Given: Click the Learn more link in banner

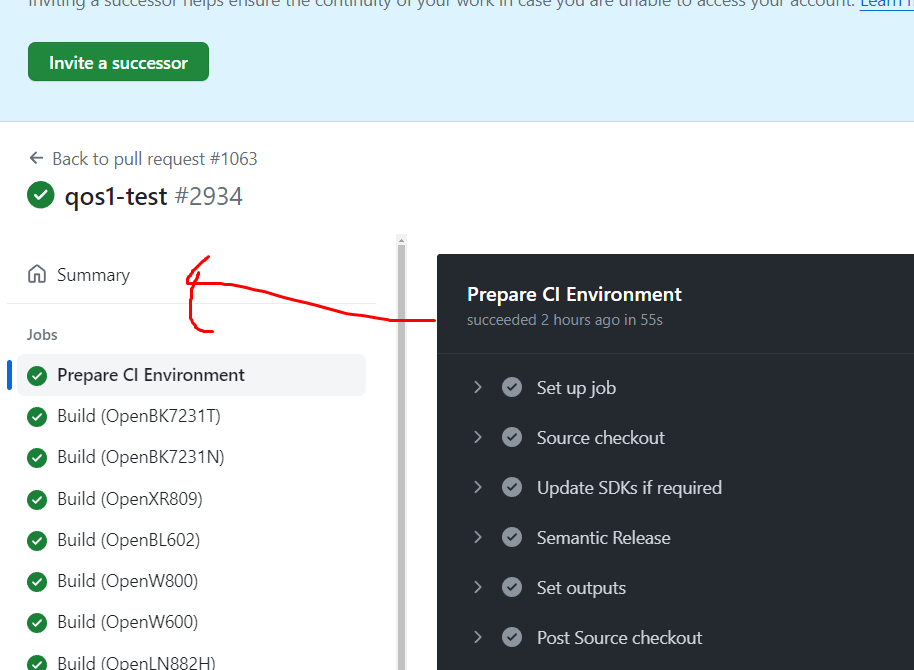Looking at the screenshot, I should [x=887, y=3].
